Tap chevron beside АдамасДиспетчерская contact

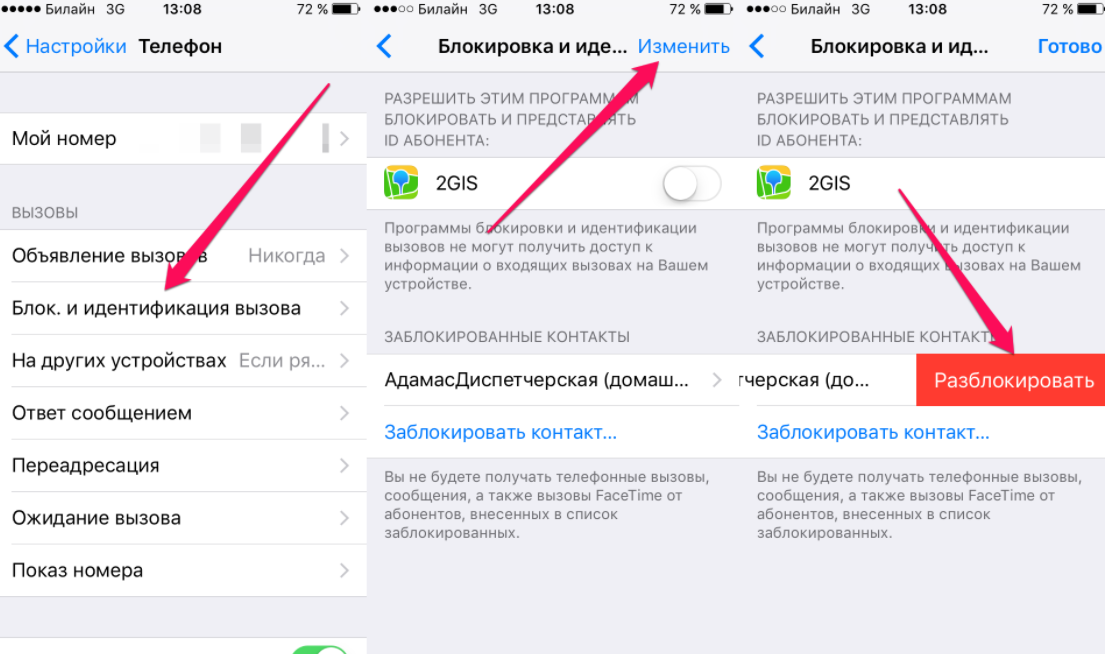[x=717, y=381]
